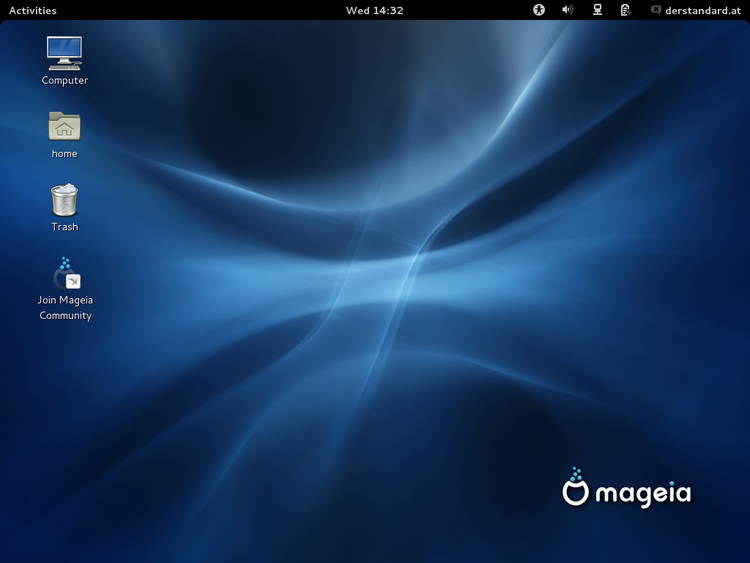Open the Activities overview
The height and width of the screenshot is (563, 750).
[33, 10]
